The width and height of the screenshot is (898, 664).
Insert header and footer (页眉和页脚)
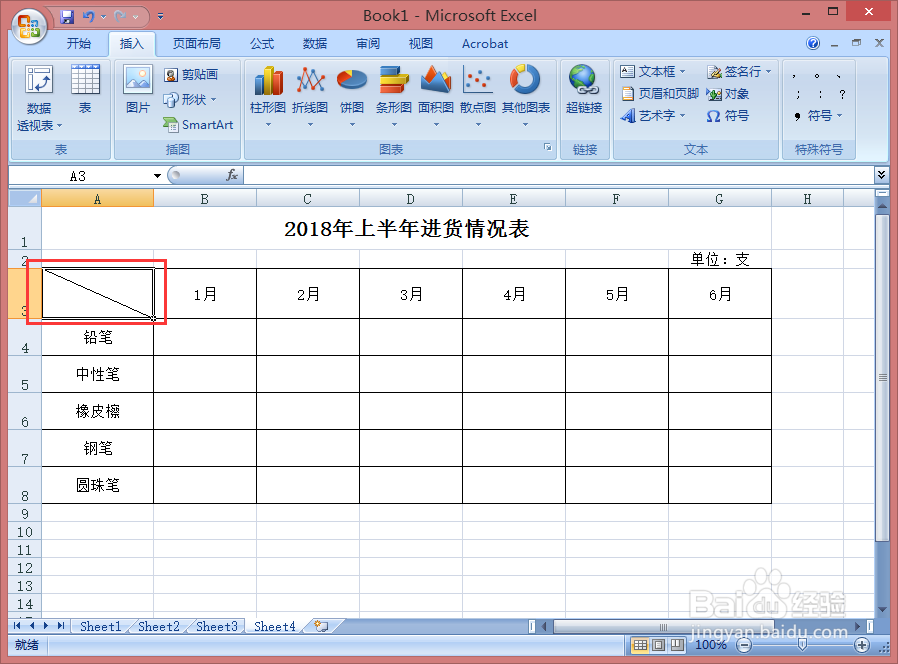[660, 93]
